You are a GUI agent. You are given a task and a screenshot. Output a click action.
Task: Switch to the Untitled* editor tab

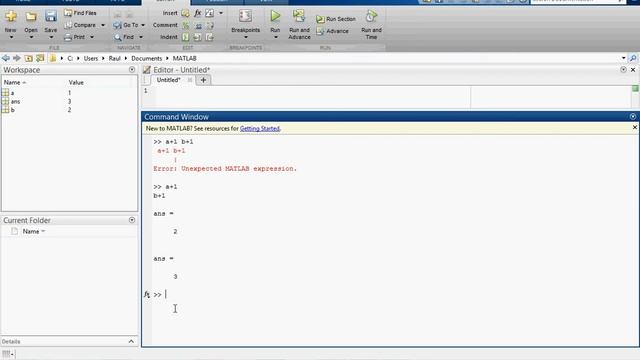pyautogui.click(x=169, y=80)
